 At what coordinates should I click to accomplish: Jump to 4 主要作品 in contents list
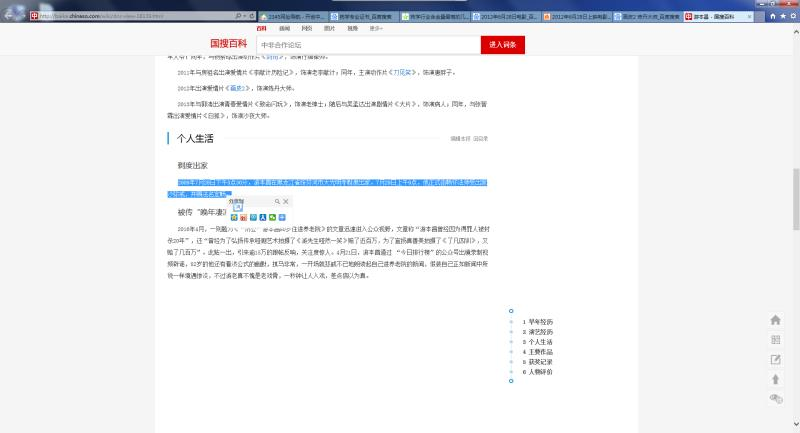pyautogui.click(x=538, y=352)
